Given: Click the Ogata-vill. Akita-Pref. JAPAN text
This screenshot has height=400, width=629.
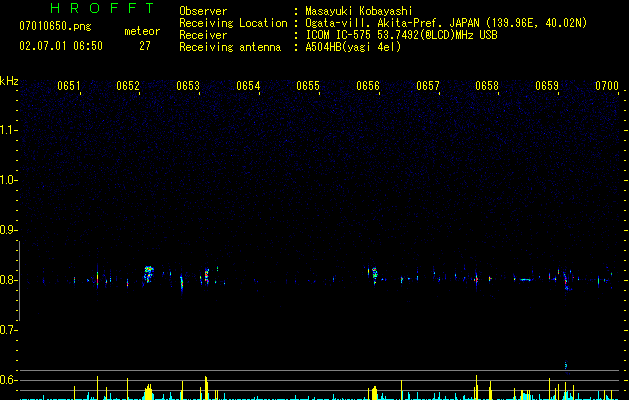Looking at the screenshot, I should [x=392, y=23].
